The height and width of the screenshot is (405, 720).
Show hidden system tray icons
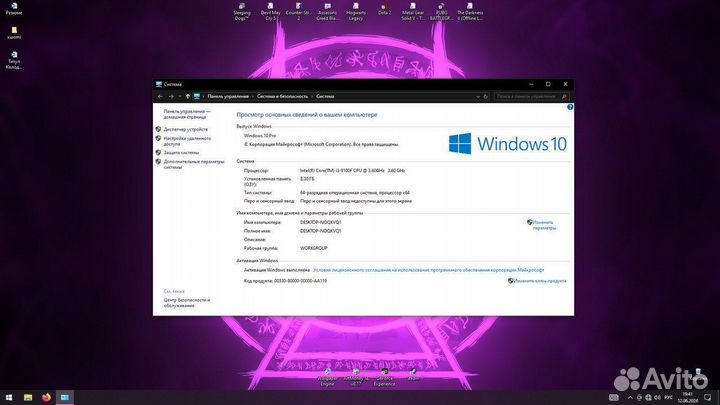630,397
